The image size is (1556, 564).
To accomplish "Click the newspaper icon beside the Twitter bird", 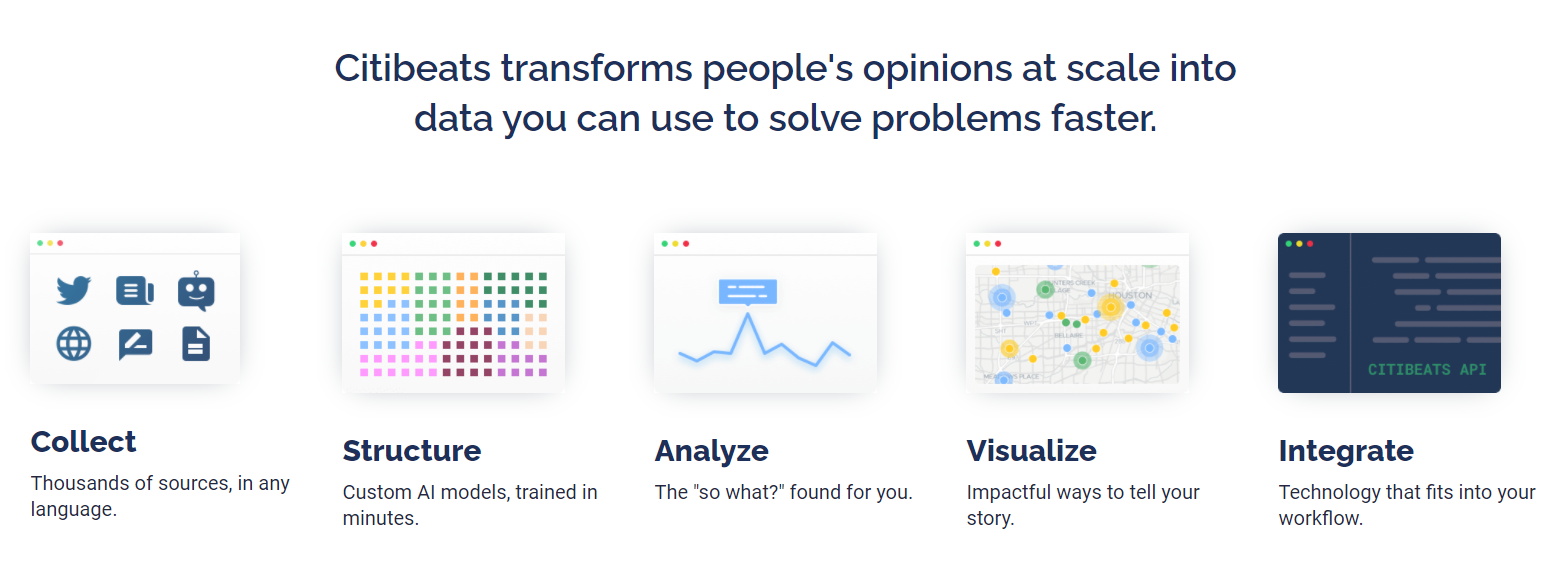I will tap(135, 291).
